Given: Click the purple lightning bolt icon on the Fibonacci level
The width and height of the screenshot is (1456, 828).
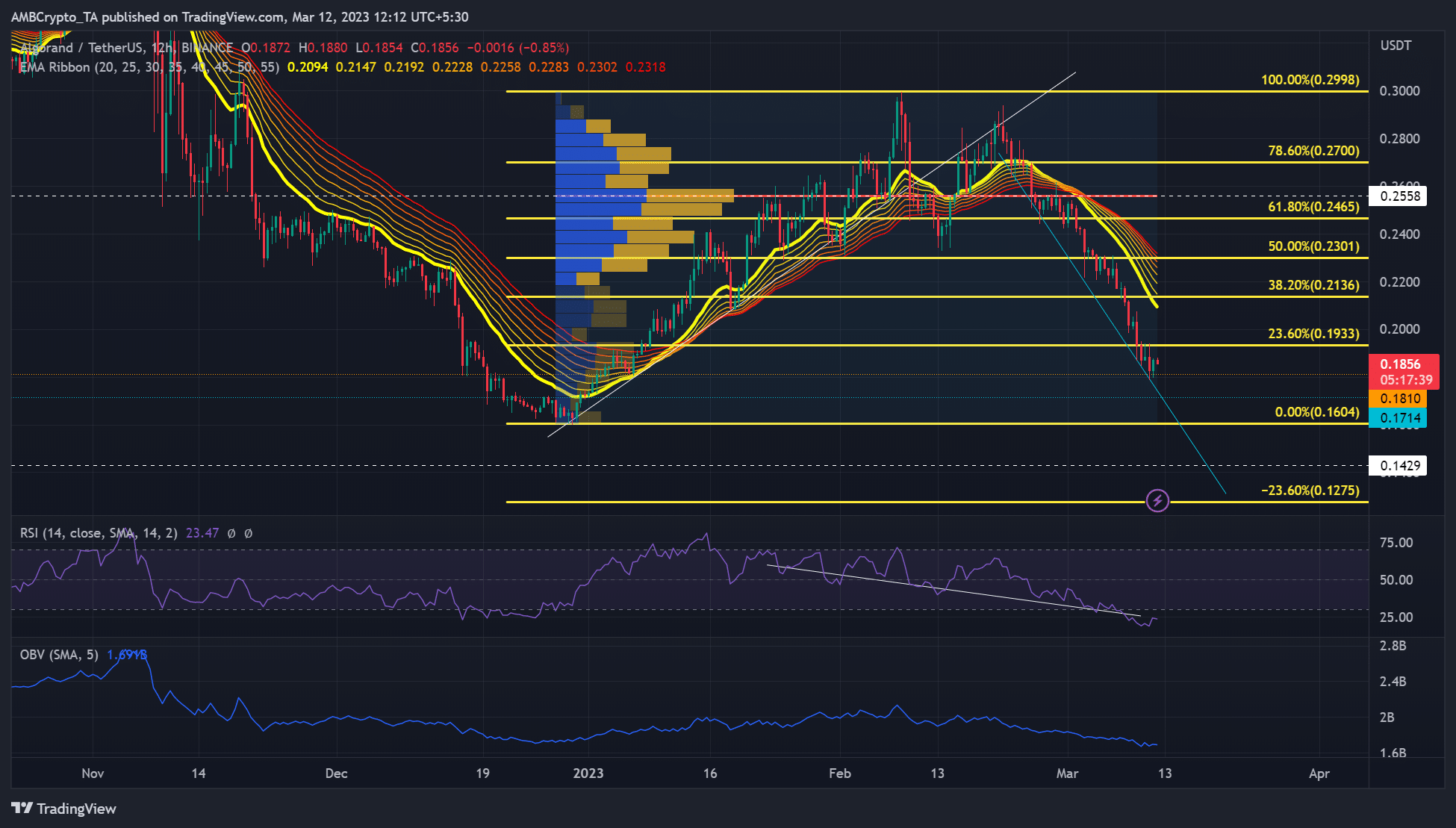Looking at the screenshot, I should point(1158,500).
